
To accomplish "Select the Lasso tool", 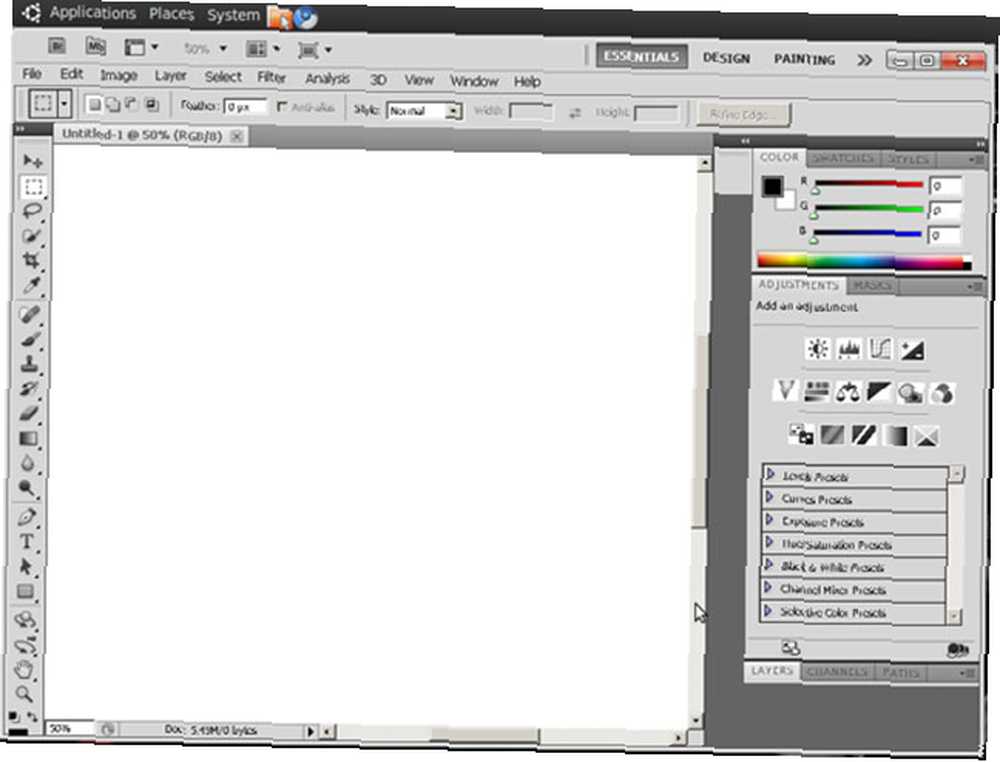I will [x=32, y=210].
